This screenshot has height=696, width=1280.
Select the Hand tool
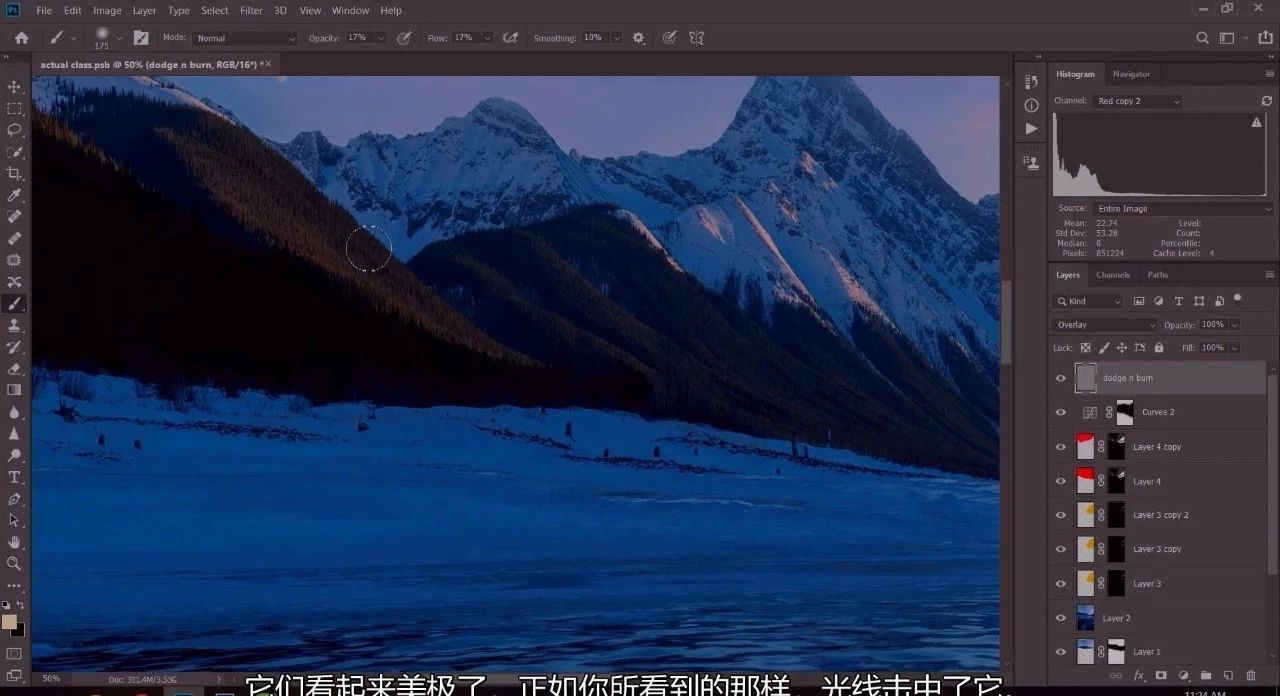(14, 542)
